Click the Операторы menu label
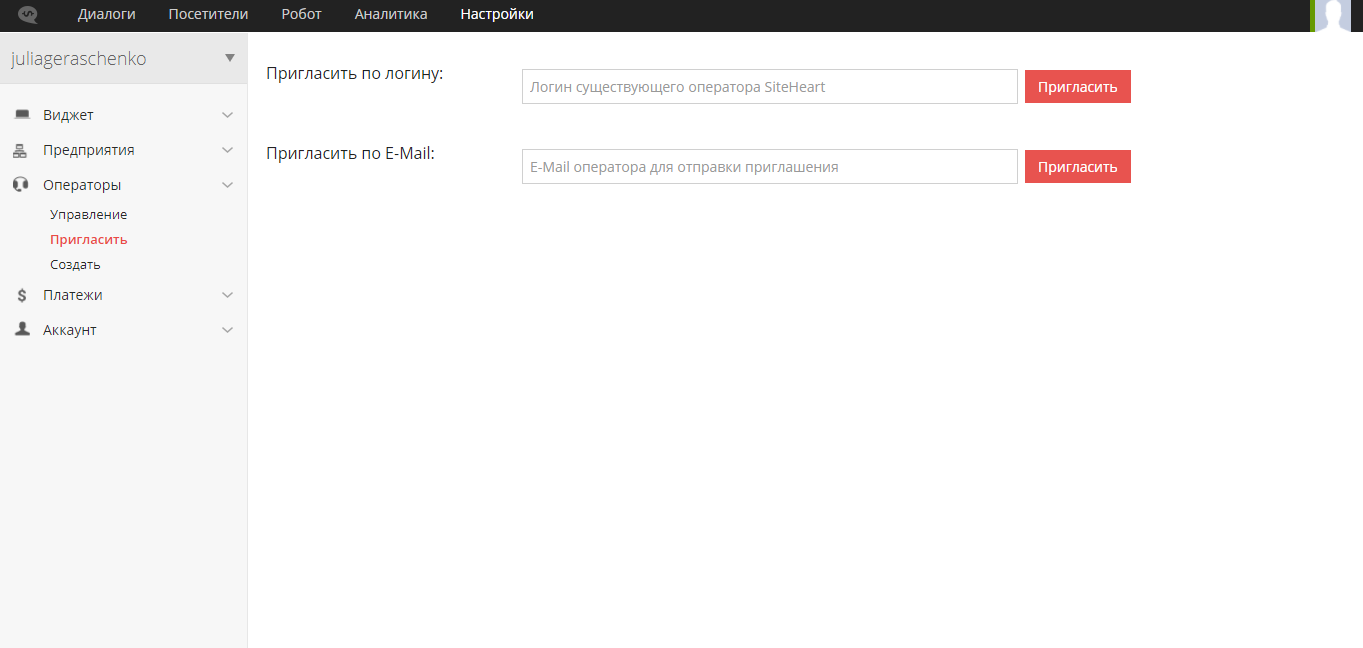 coord(82,185)
